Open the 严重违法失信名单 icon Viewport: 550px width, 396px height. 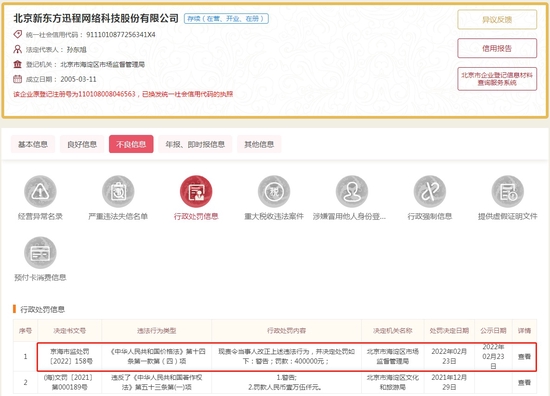click(118, 192)
